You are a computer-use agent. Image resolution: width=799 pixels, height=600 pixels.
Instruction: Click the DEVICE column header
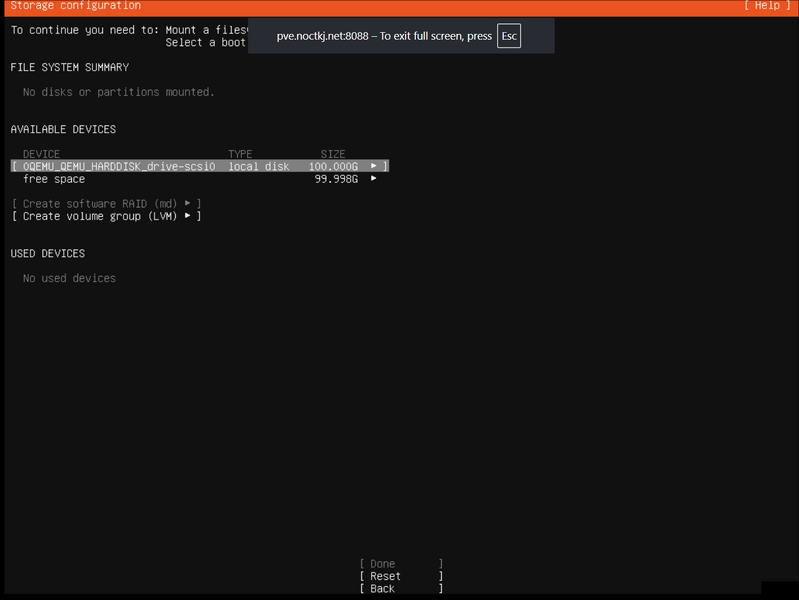(41, 154)
